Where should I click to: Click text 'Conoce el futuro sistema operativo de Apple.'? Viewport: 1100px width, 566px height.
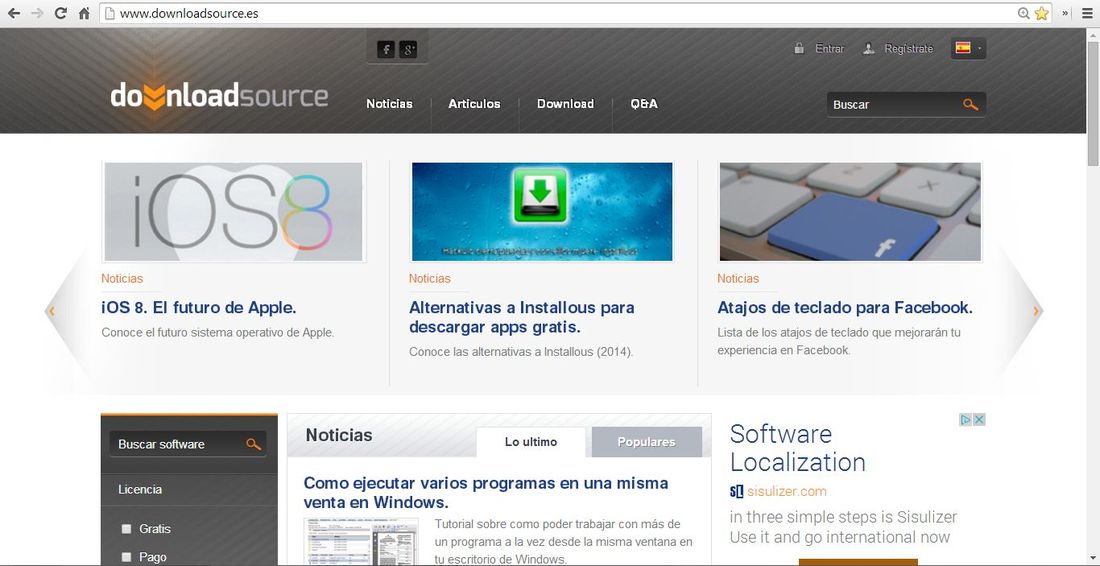pos(218,332)
